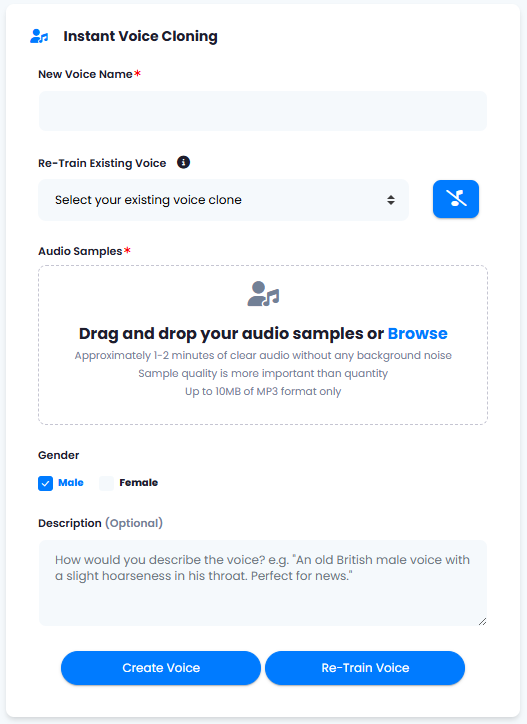Image resolution: width=527 pixels, height=724 pixels.
Task: Check the Female gender checkbox
Action: (x=106, y=483)
